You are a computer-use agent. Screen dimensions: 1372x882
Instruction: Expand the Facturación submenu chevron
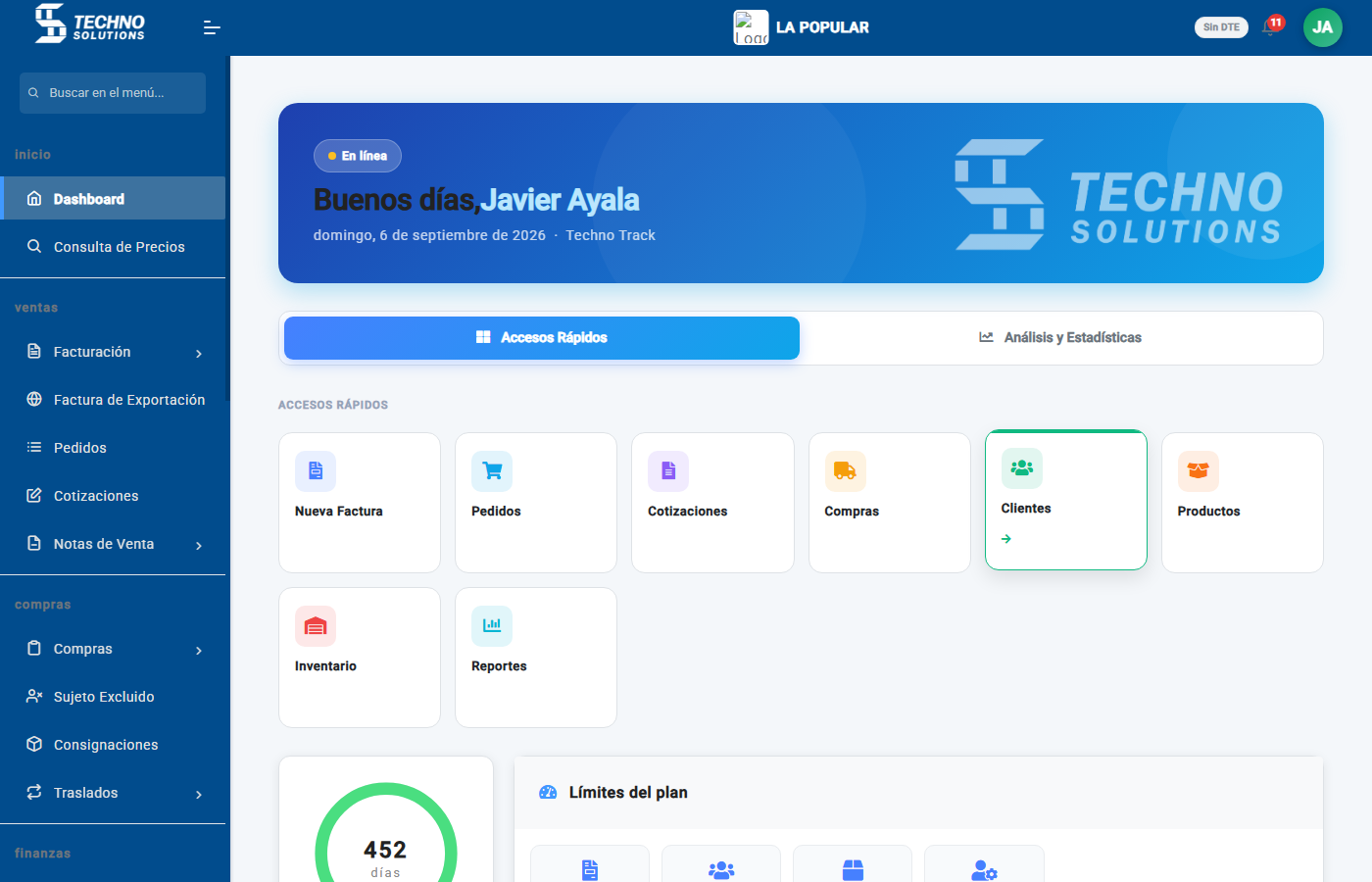pyautogui.click(x=199, y=353)
